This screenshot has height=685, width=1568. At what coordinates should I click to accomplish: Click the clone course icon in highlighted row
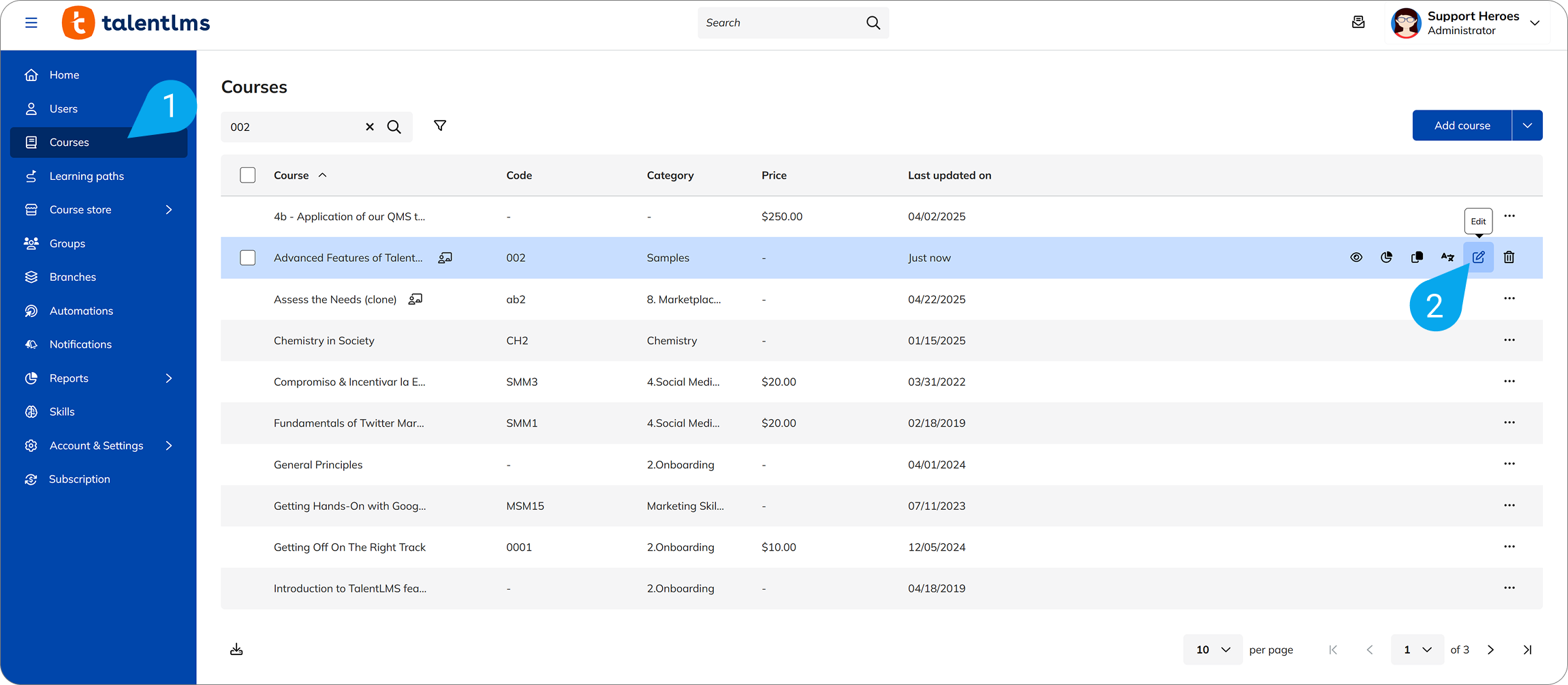pyautogui.click(x=1417, y=258)
